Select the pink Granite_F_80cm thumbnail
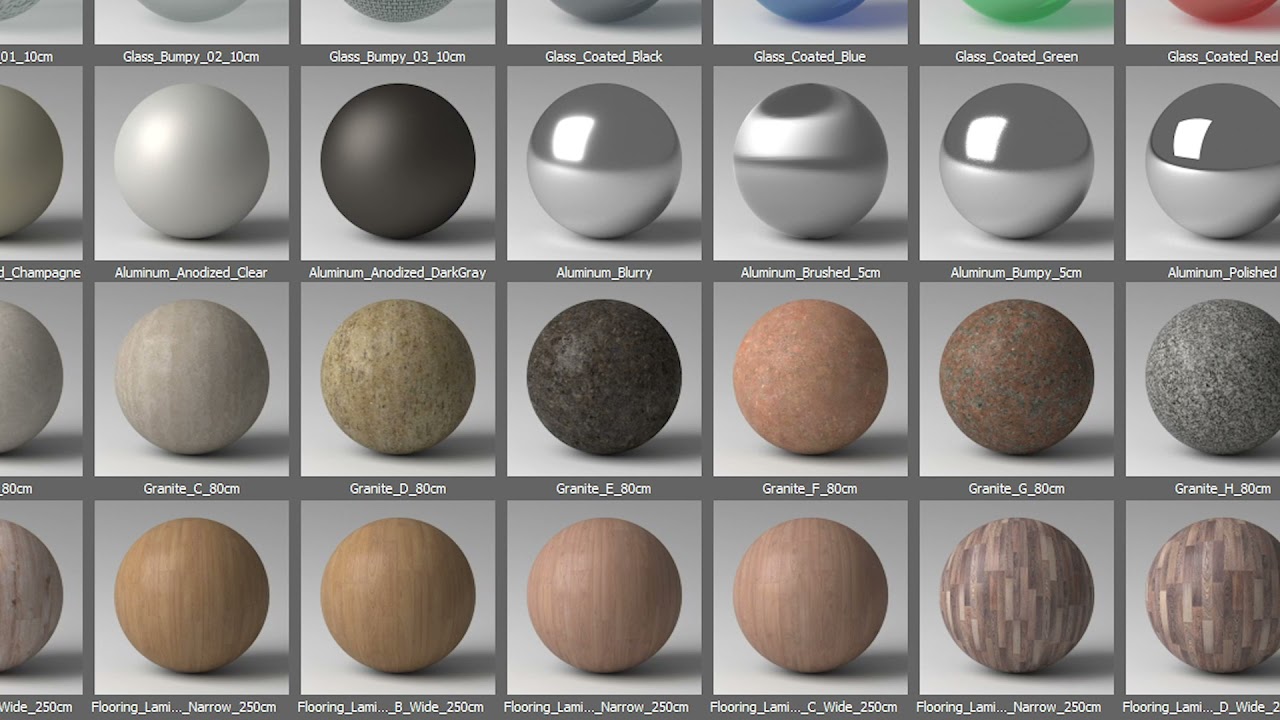 coord(810,379)
